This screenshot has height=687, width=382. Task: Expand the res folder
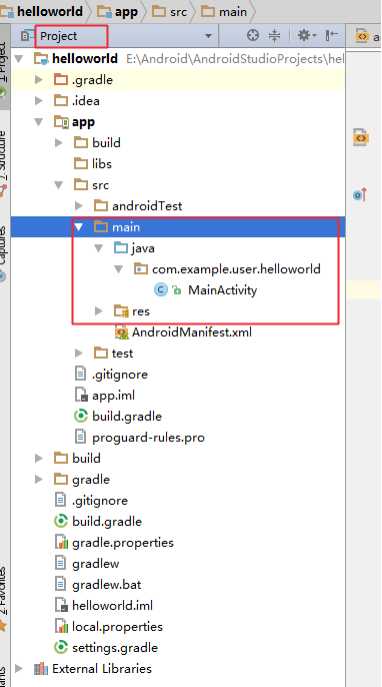[x=99, y=311]
